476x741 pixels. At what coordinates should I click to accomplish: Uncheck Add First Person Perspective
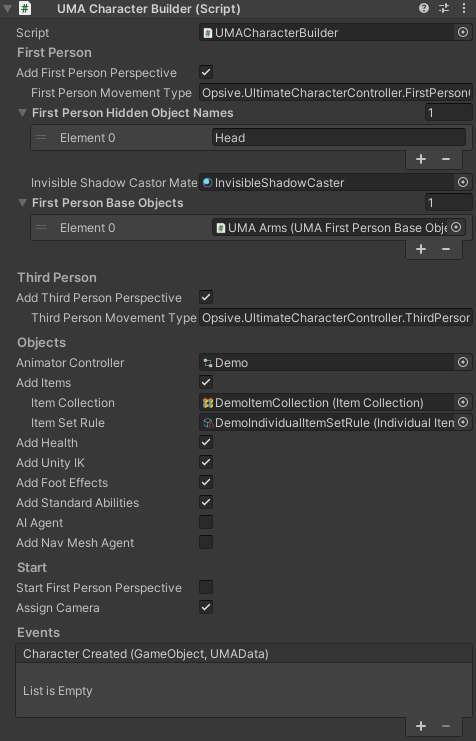(x=206, y=72)
